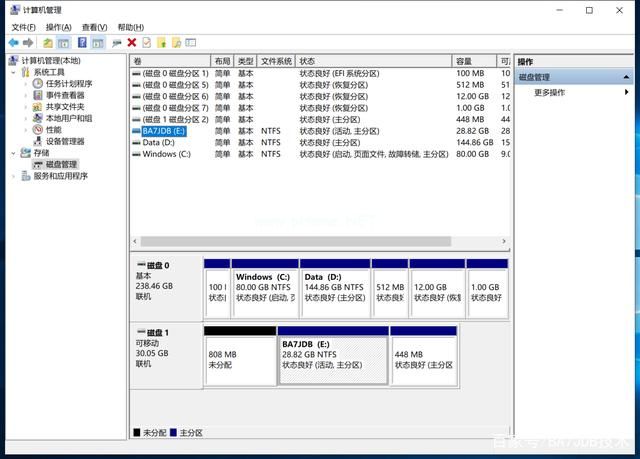Click 更多操作 in the actions pane

pyautogui.click(x=549, y=92)
